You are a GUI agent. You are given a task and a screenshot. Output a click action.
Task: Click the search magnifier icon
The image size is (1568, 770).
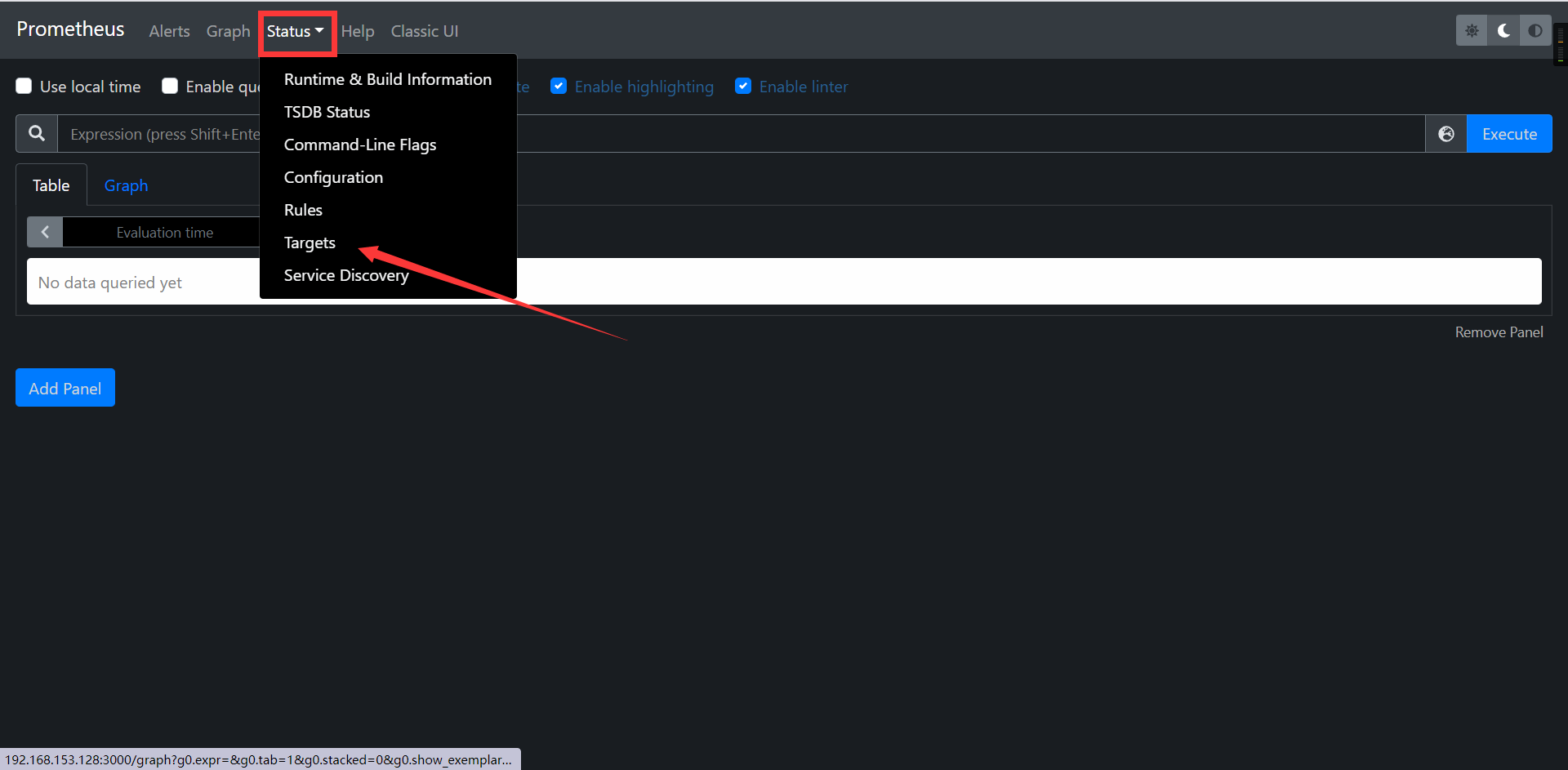pos(37,134)
